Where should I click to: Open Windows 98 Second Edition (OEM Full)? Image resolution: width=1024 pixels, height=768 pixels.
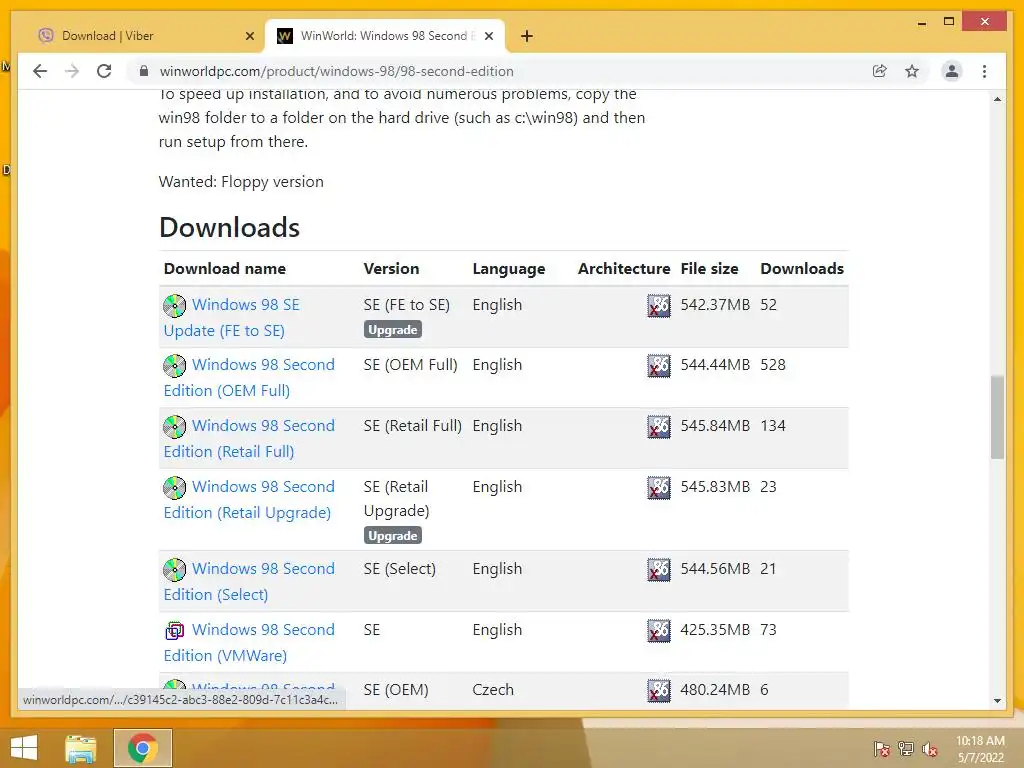pos(249,377)
